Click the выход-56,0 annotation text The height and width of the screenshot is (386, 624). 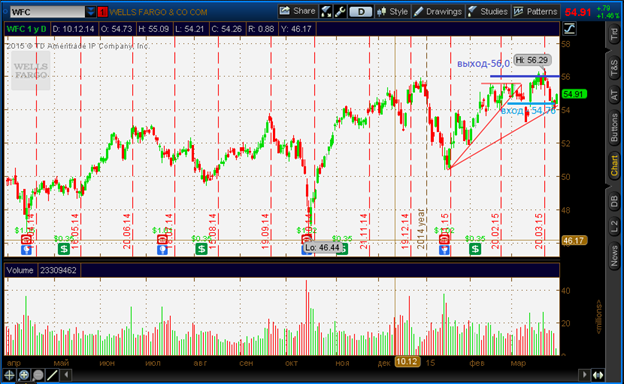pyautogui.click(x=483, y=64)
